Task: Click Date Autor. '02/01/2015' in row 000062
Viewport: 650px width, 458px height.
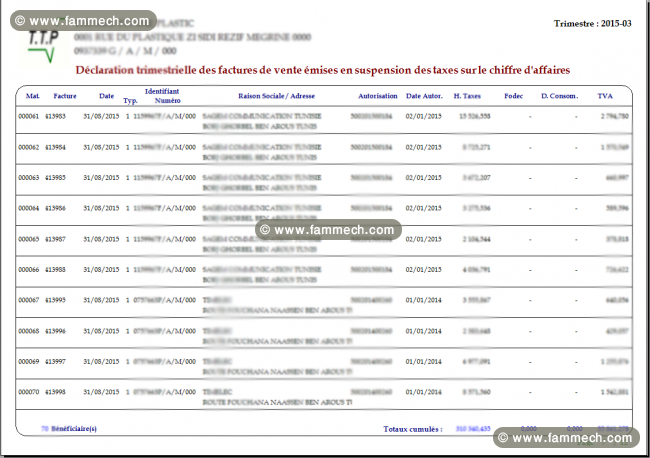Action: coord(424,148)
